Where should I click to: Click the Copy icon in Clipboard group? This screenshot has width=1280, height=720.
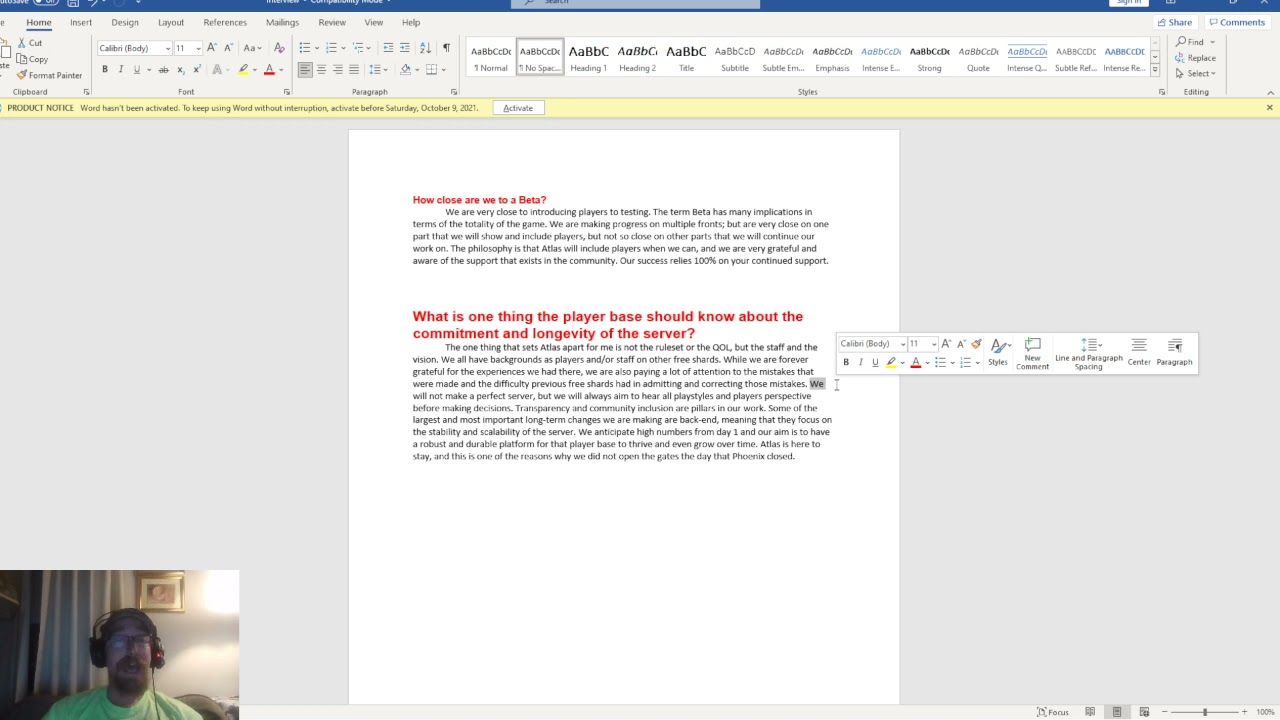[x=22, y=59]
